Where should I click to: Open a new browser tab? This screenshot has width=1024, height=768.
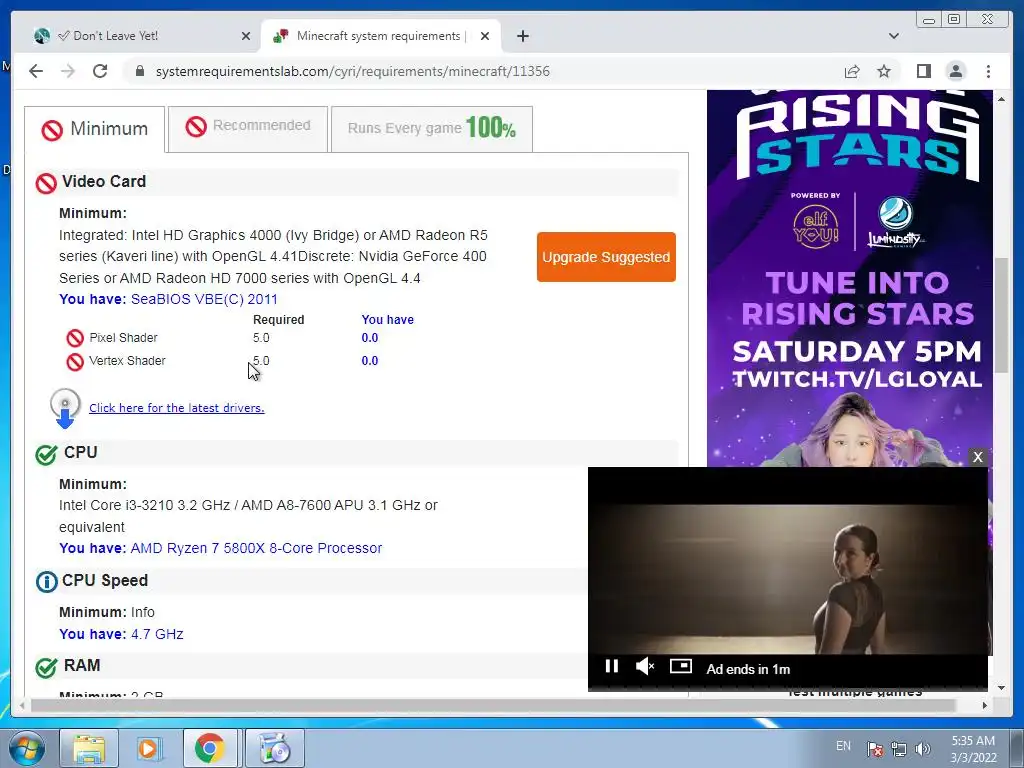(522, 36)
